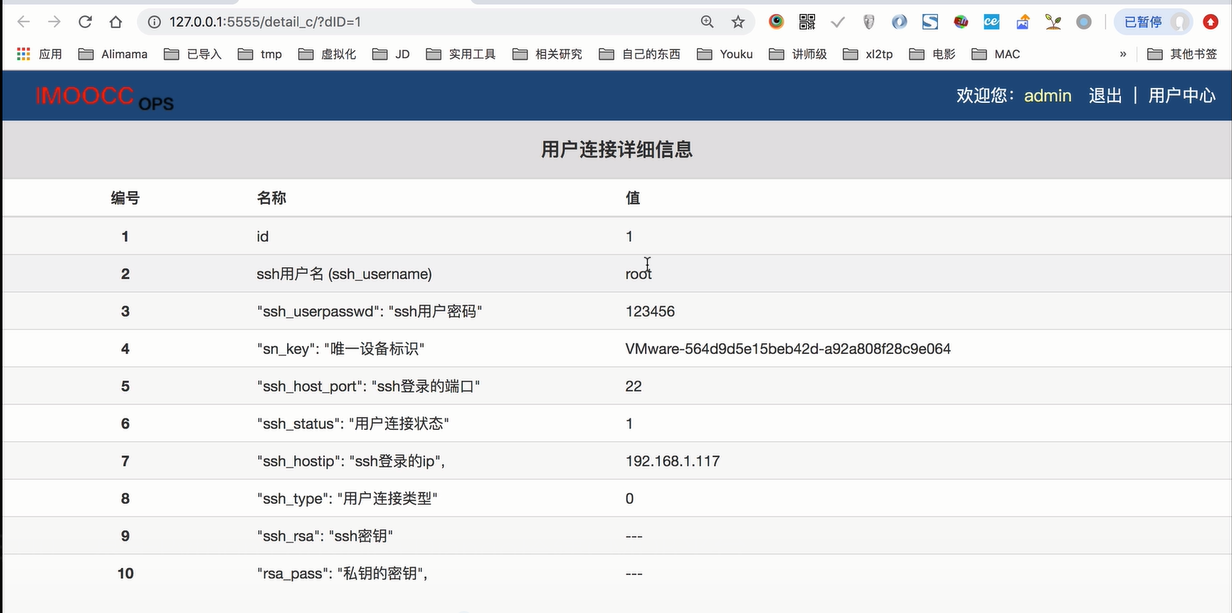Open the red browser update arrow icon

point(1210,22)
